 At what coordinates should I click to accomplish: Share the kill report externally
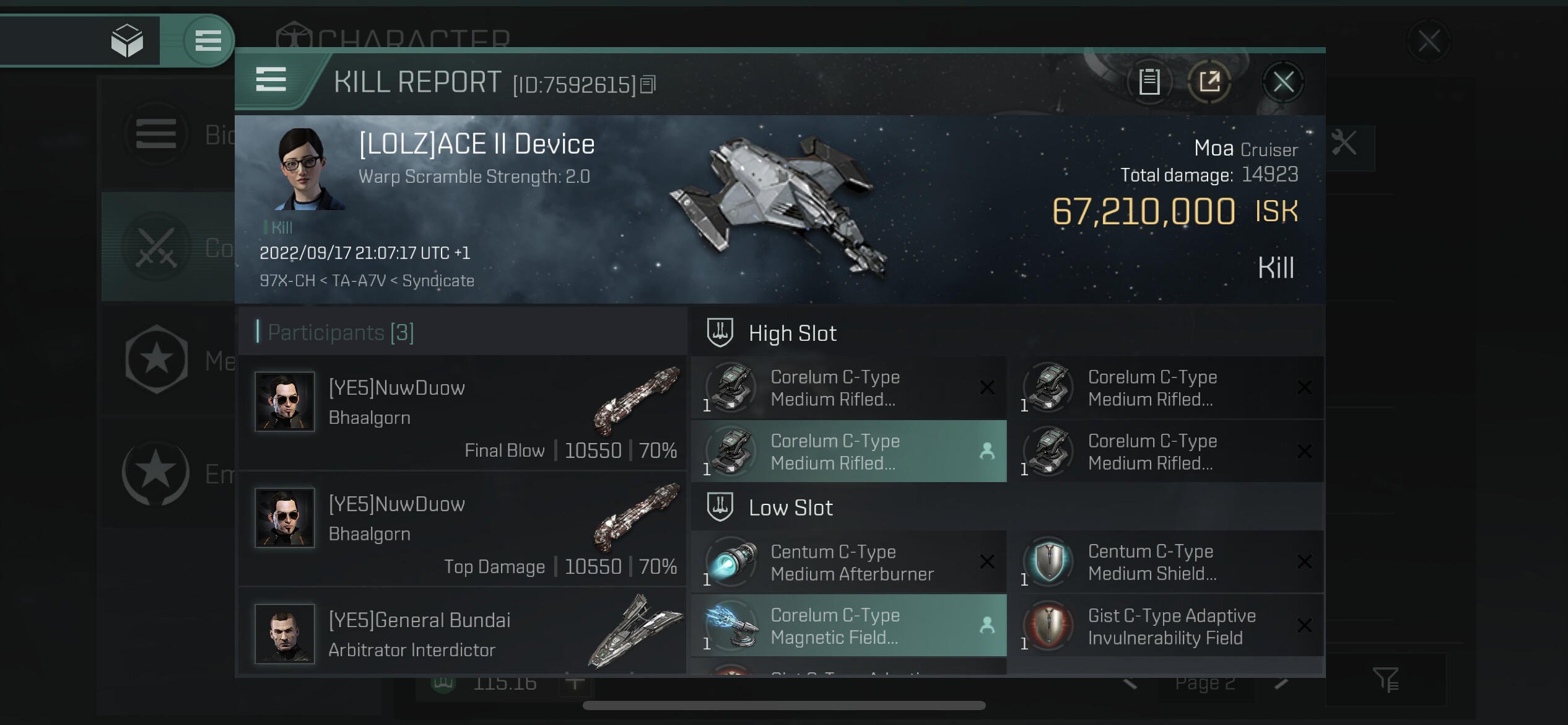pos(1209,82)
